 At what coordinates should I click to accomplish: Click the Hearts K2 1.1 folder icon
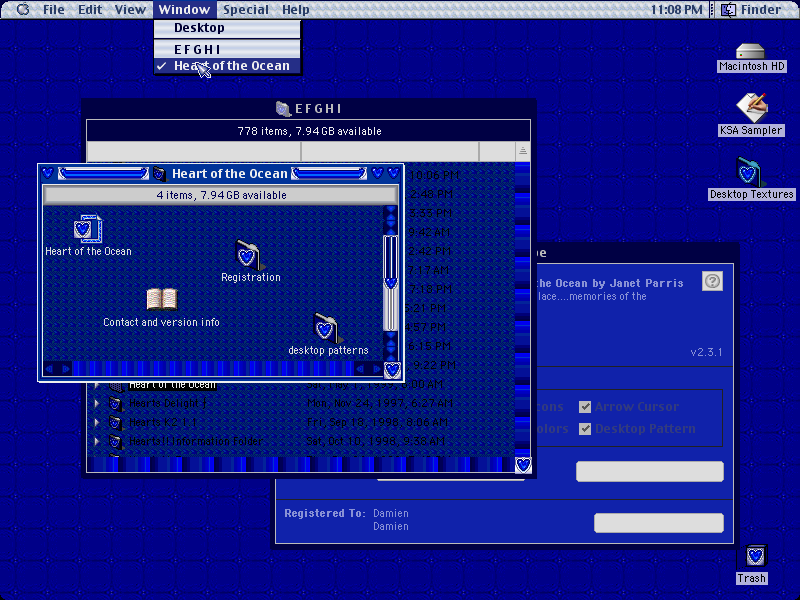pos(115,422)
